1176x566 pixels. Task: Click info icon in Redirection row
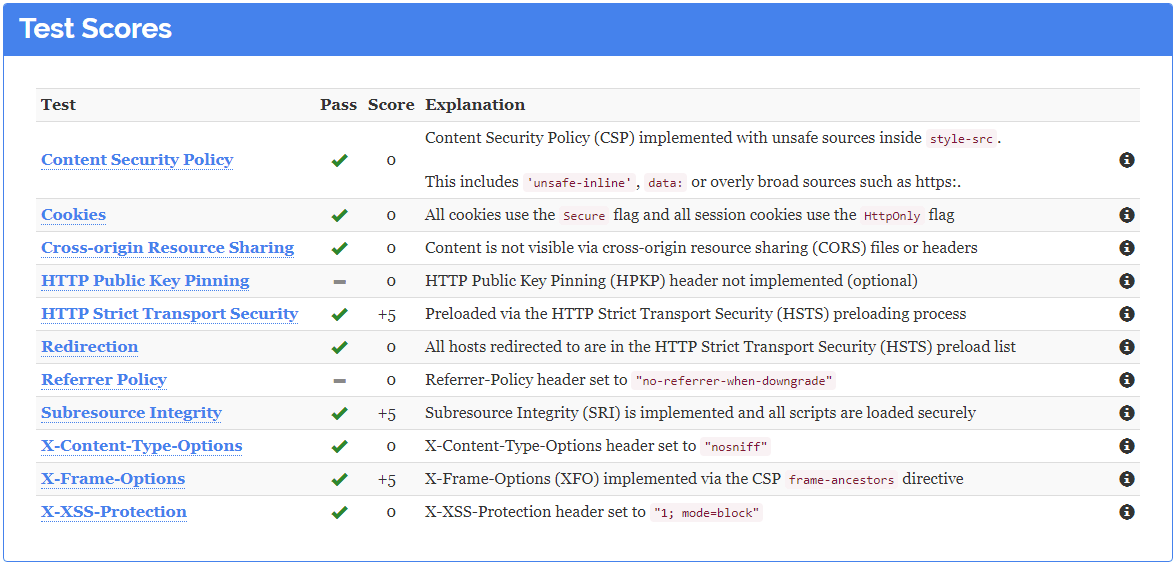[x=1126, y=347]
